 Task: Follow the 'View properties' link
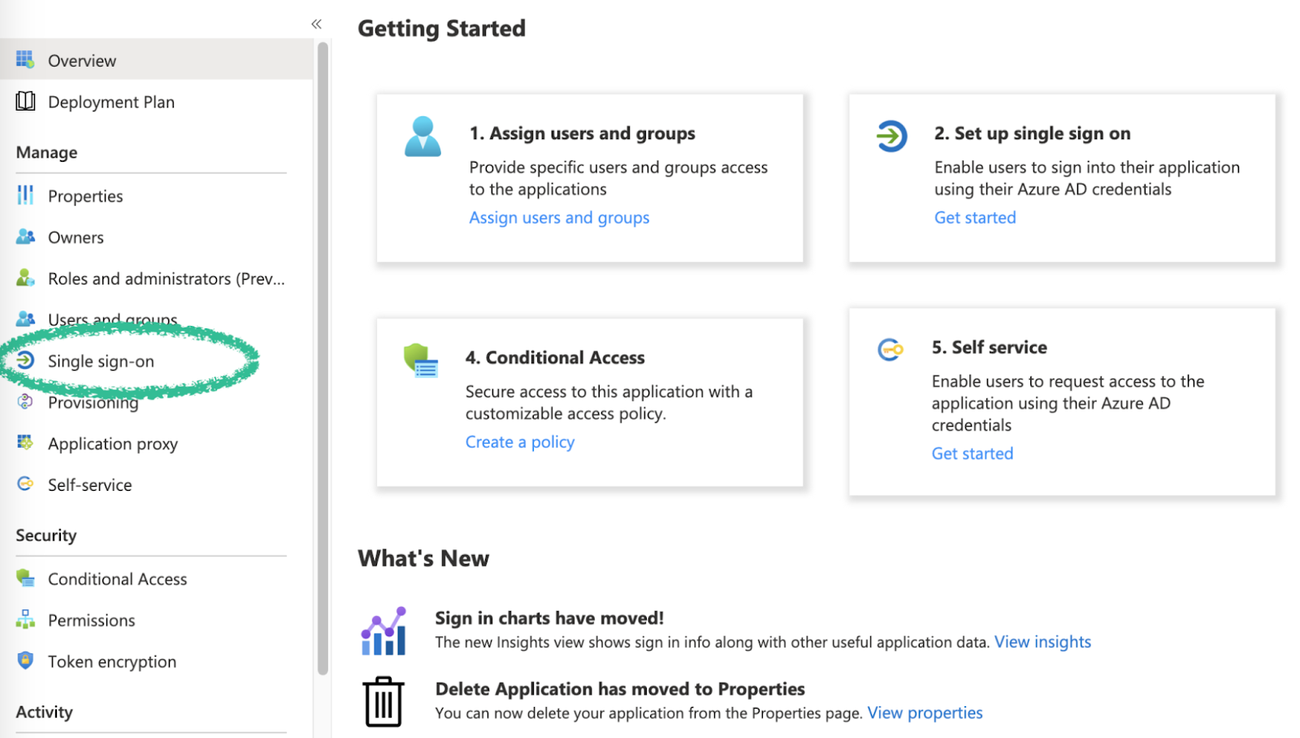point(925,713)
